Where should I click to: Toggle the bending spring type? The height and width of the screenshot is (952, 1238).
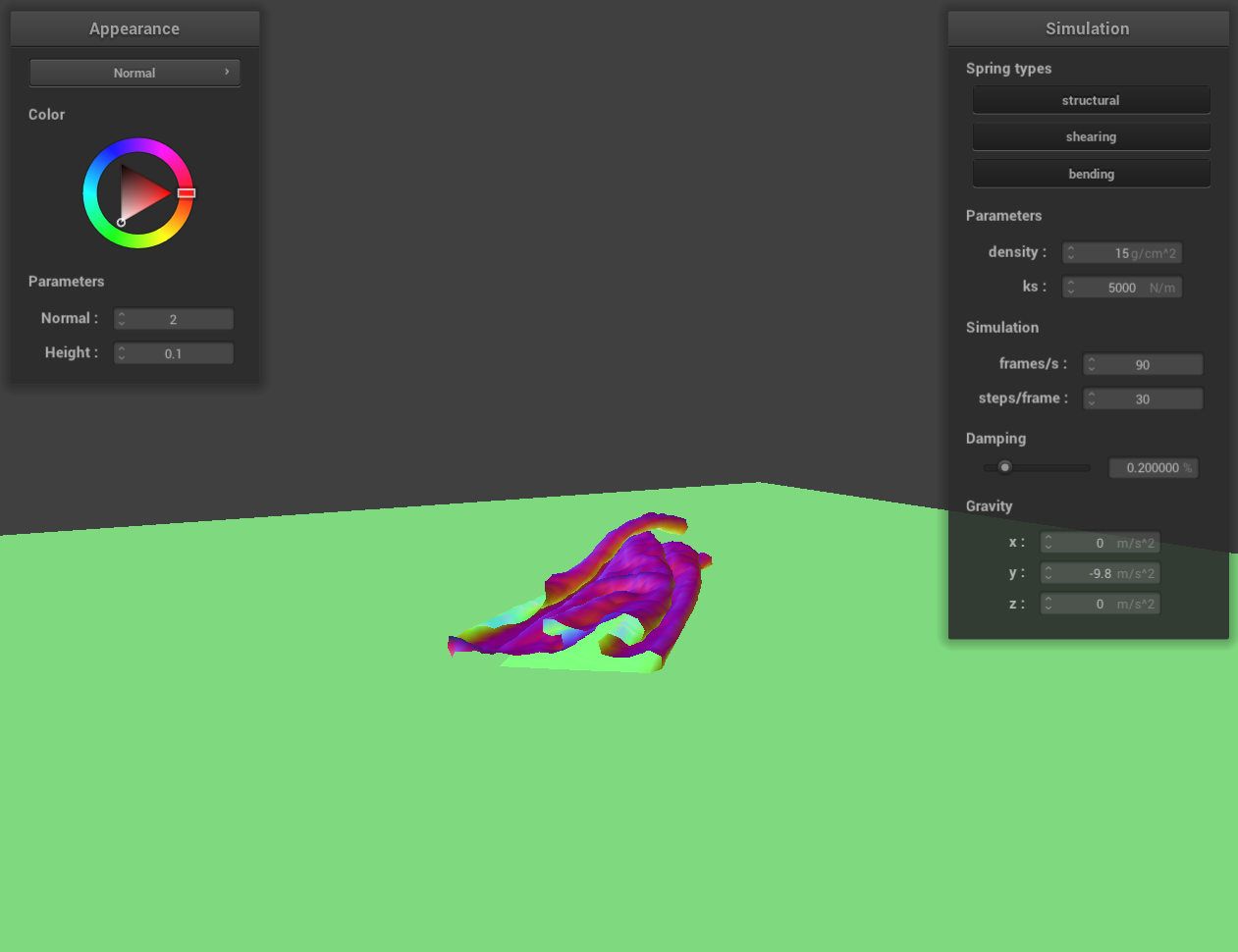click(1091, 174)
